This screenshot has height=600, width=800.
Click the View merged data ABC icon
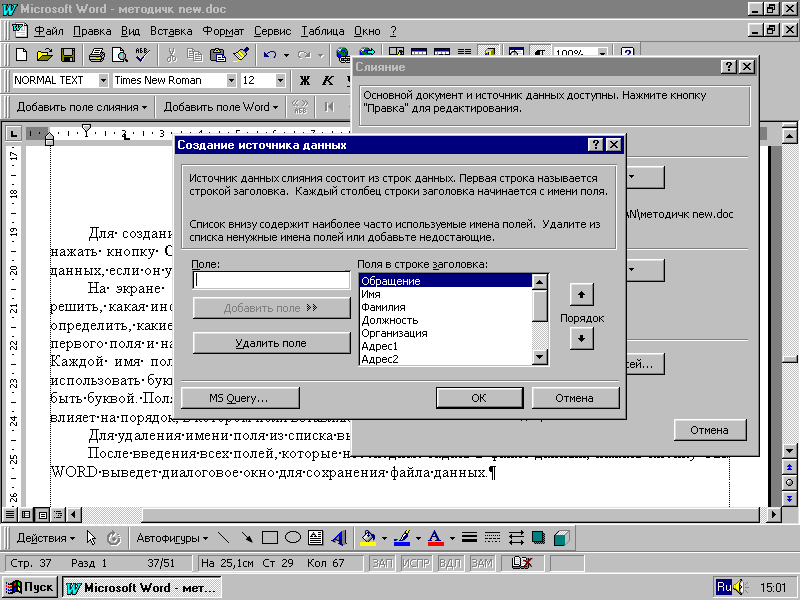pos(300,107)
